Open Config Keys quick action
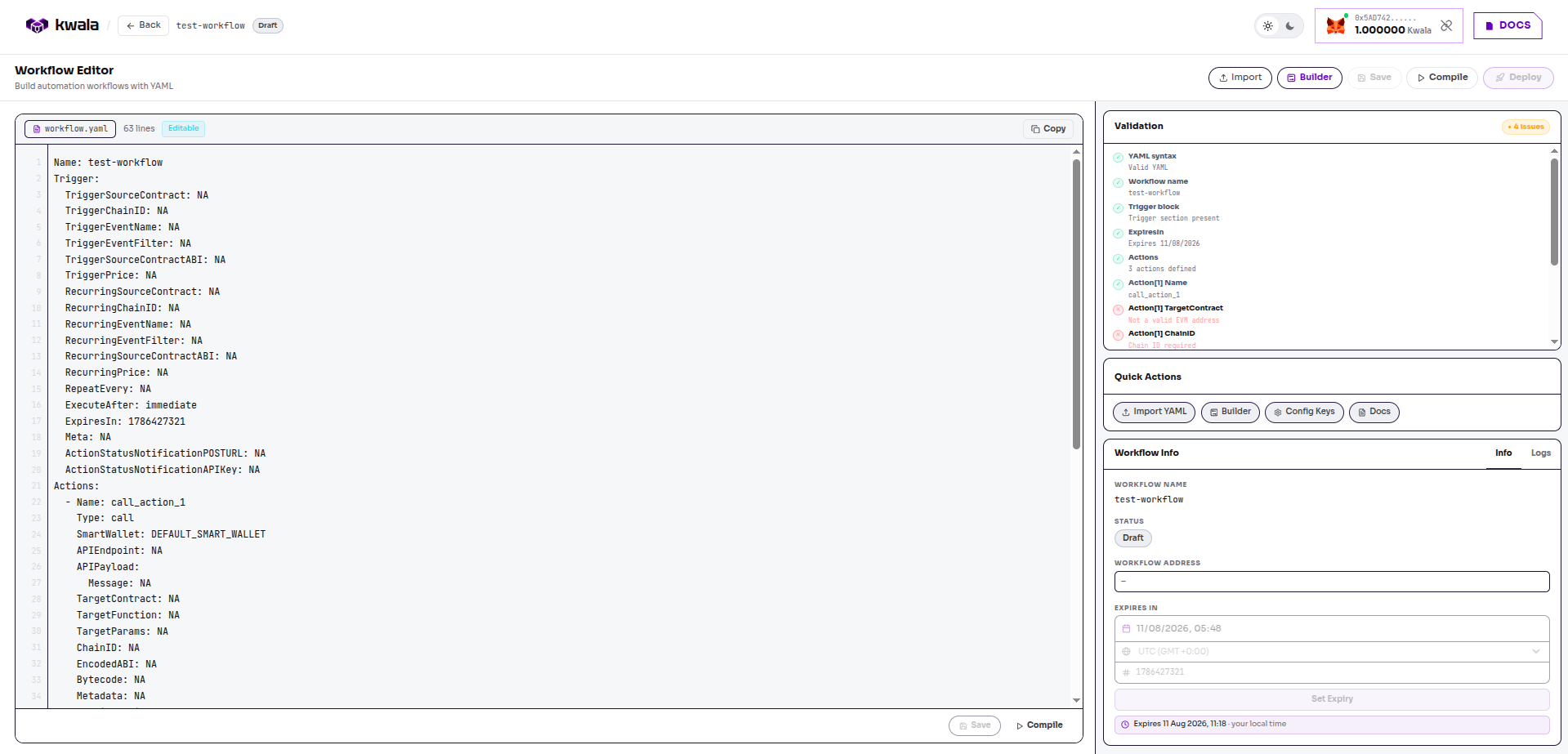This screenshot has width=1568, height=754. [1304, 412]
